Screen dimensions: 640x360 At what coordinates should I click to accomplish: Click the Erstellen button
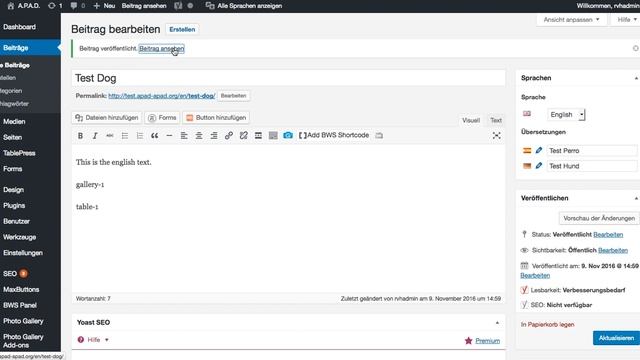pyautogui.click(x=182, y=29)
